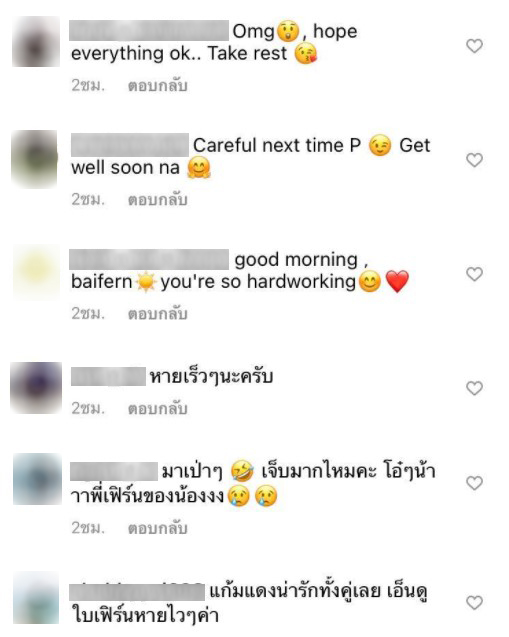Reply to 'you're so hardworking' comment
The image size is (509, 637).
[x=158, y=314]
